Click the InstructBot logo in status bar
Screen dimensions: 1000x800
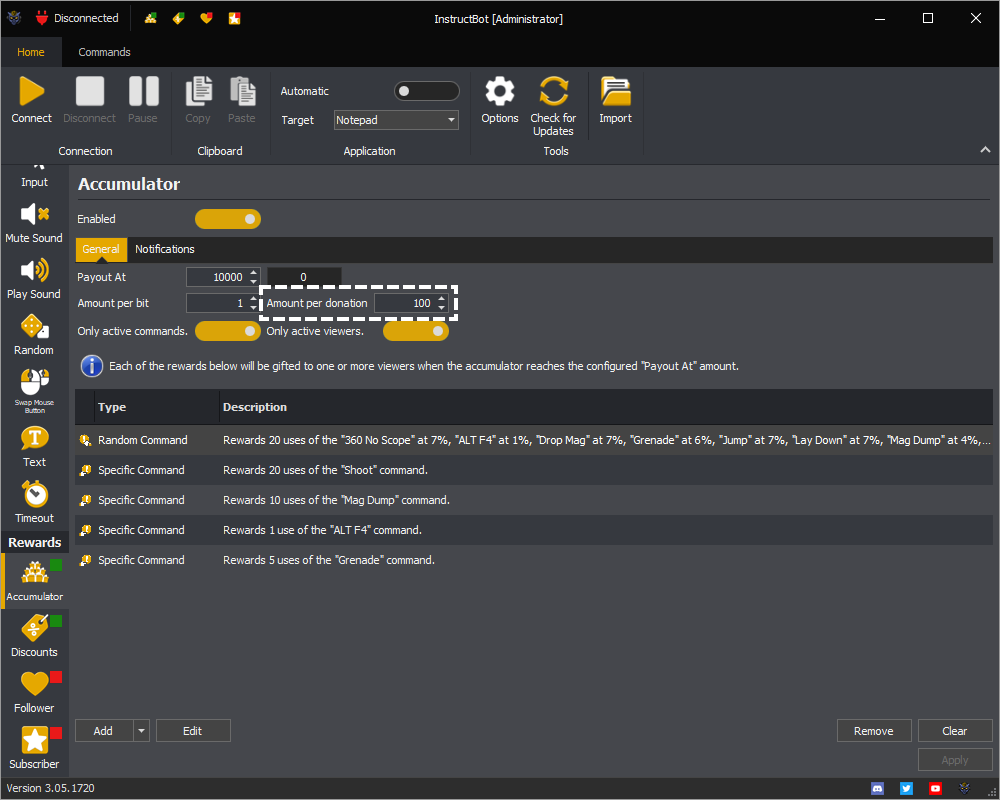tap(964, 789)
